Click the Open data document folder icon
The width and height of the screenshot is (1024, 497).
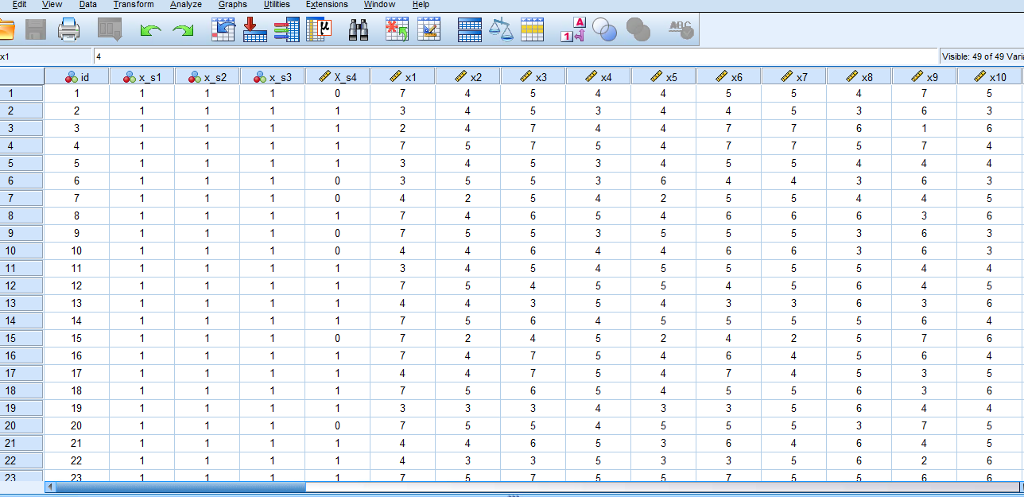click(5, 29)
